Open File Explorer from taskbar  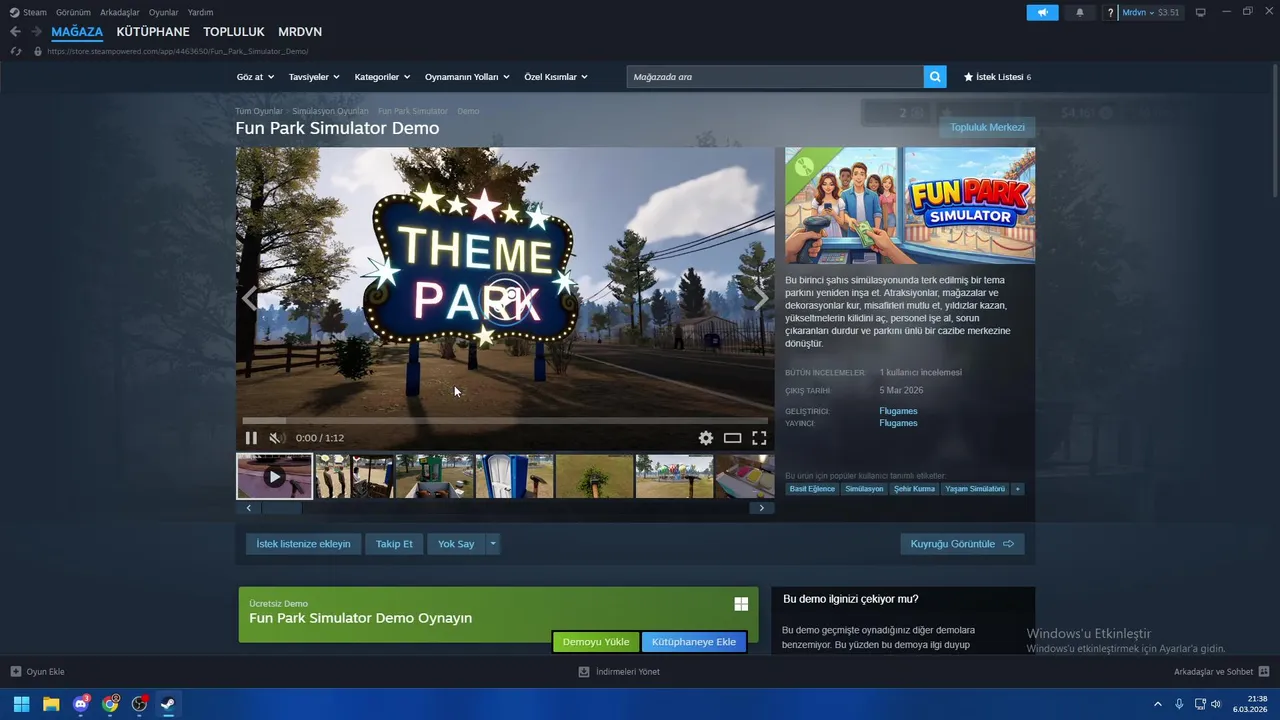pyautogui.click(x=51, y=704)
